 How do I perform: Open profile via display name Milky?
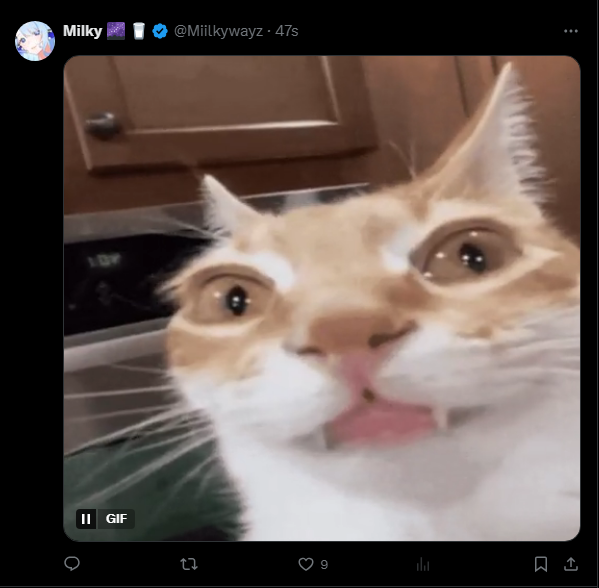coord(82,31)
